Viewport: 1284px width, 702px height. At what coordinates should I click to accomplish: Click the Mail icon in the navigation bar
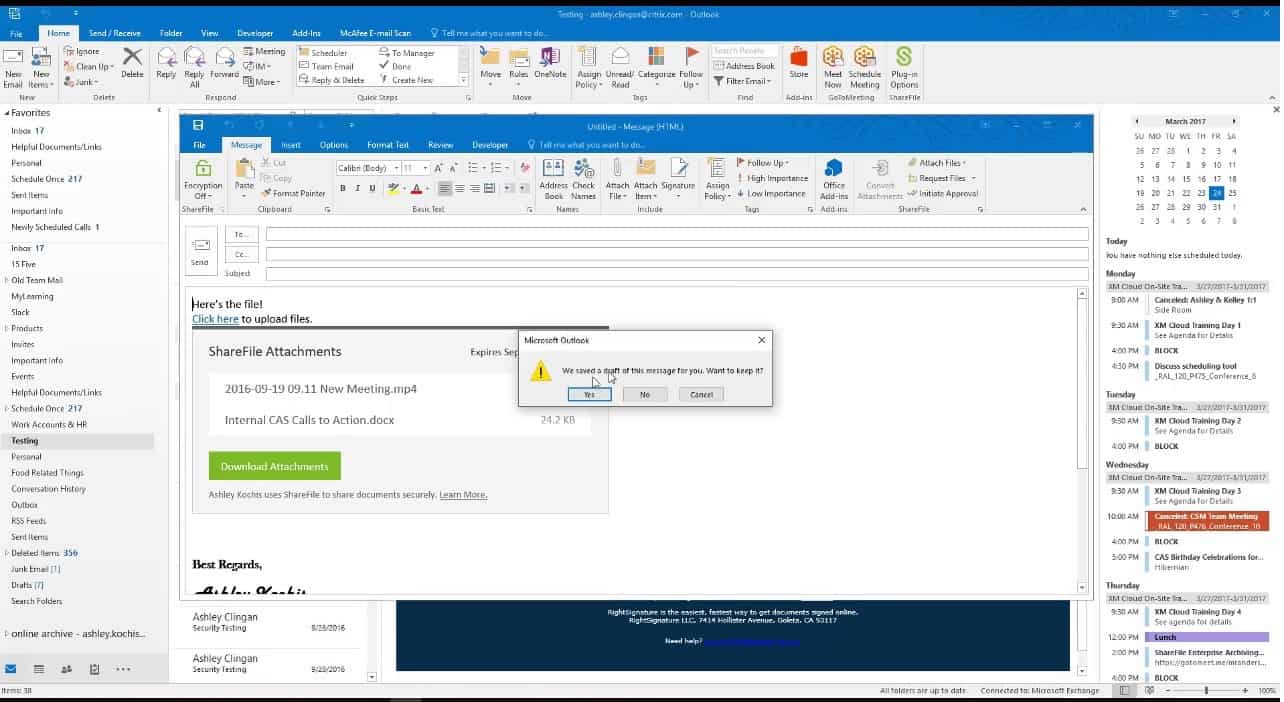point(11,669)
